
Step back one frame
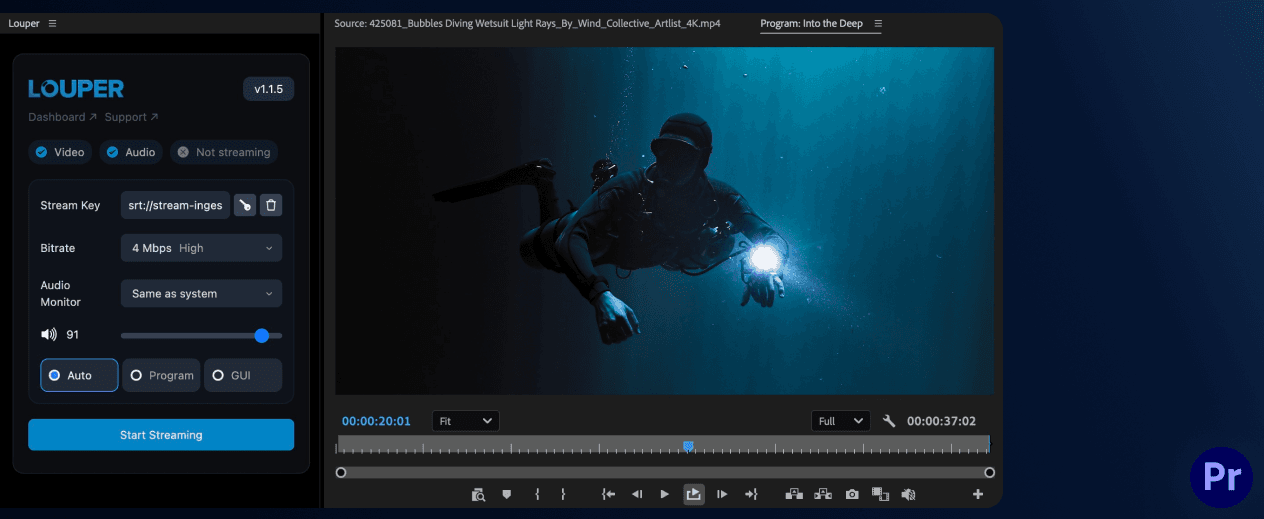[x=637, y=494]
